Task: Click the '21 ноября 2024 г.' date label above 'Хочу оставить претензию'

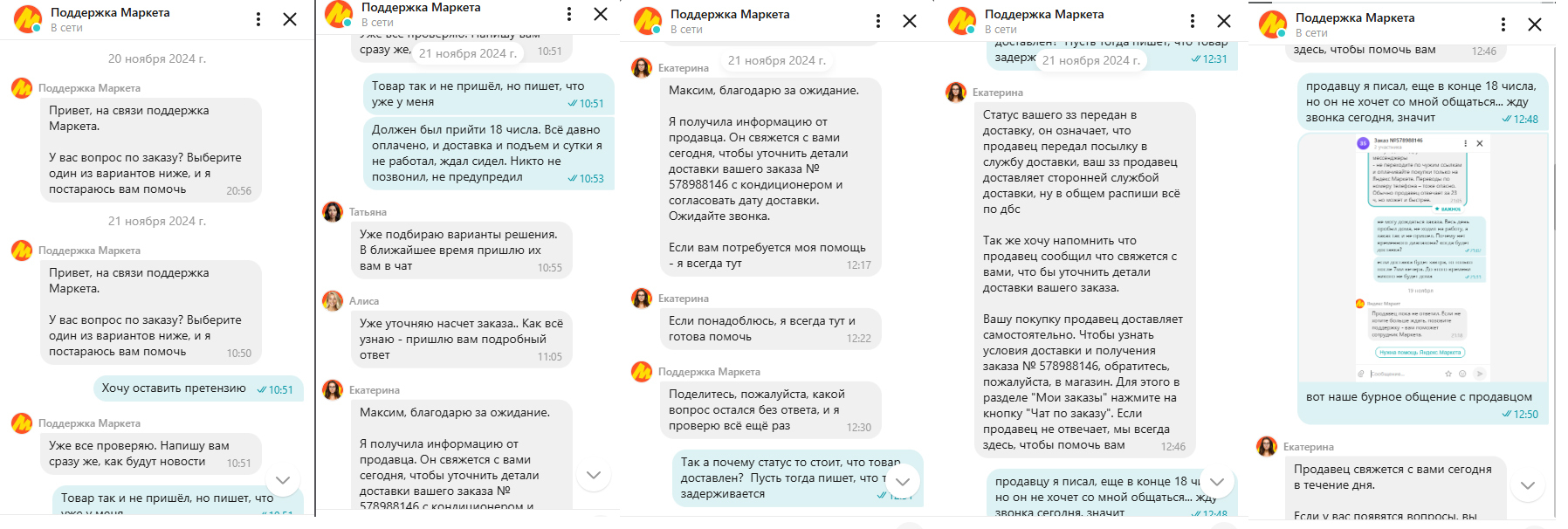Action: coord(157,221)
